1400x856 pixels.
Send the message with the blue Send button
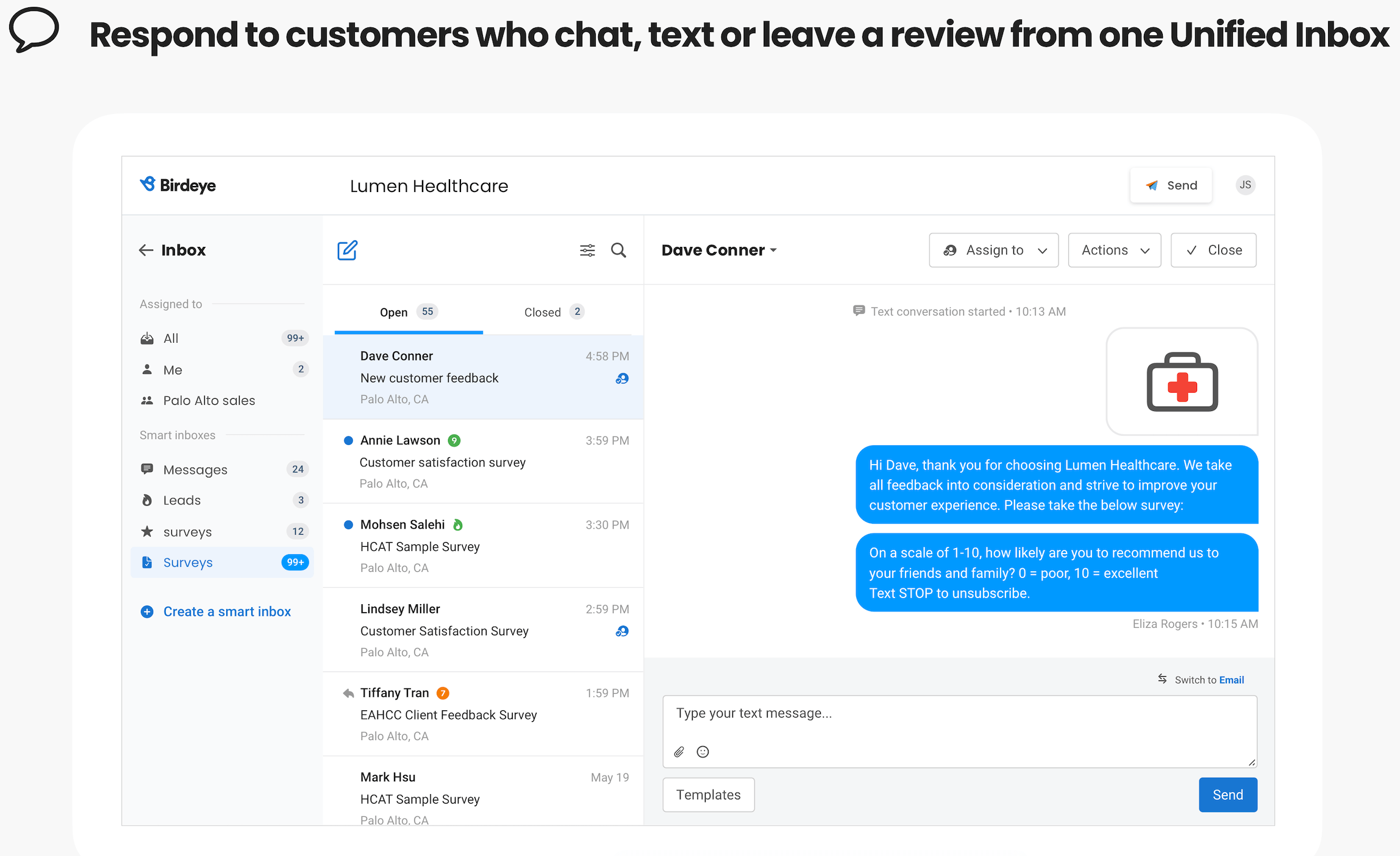[1228, 795]
